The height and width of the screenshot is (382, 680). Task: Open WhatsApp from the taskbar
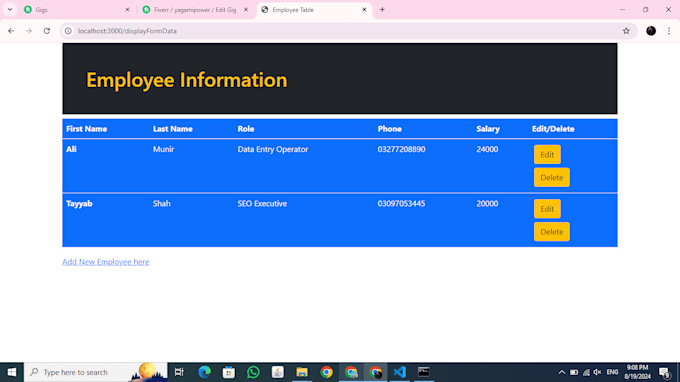[253, 372]
